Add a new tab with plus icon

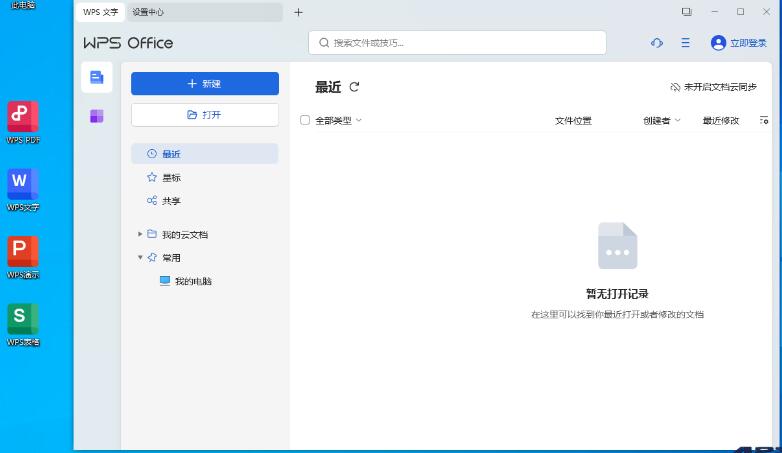click(298, 12)
